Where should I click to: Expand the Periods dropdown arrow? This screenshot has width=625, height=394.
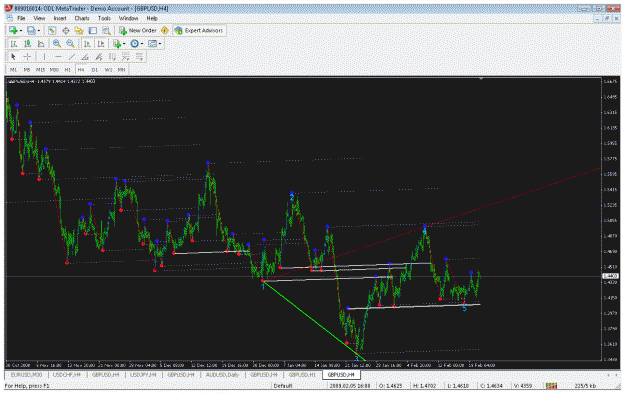tap(142, 44)
